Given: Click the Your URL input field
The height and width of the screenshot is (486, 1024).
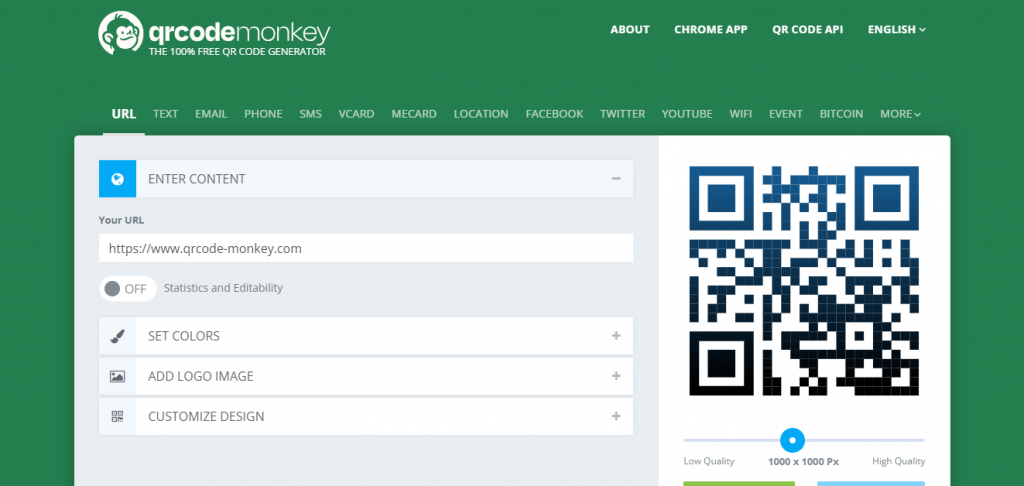Looking at the screenshot, I should coord(366,248).
